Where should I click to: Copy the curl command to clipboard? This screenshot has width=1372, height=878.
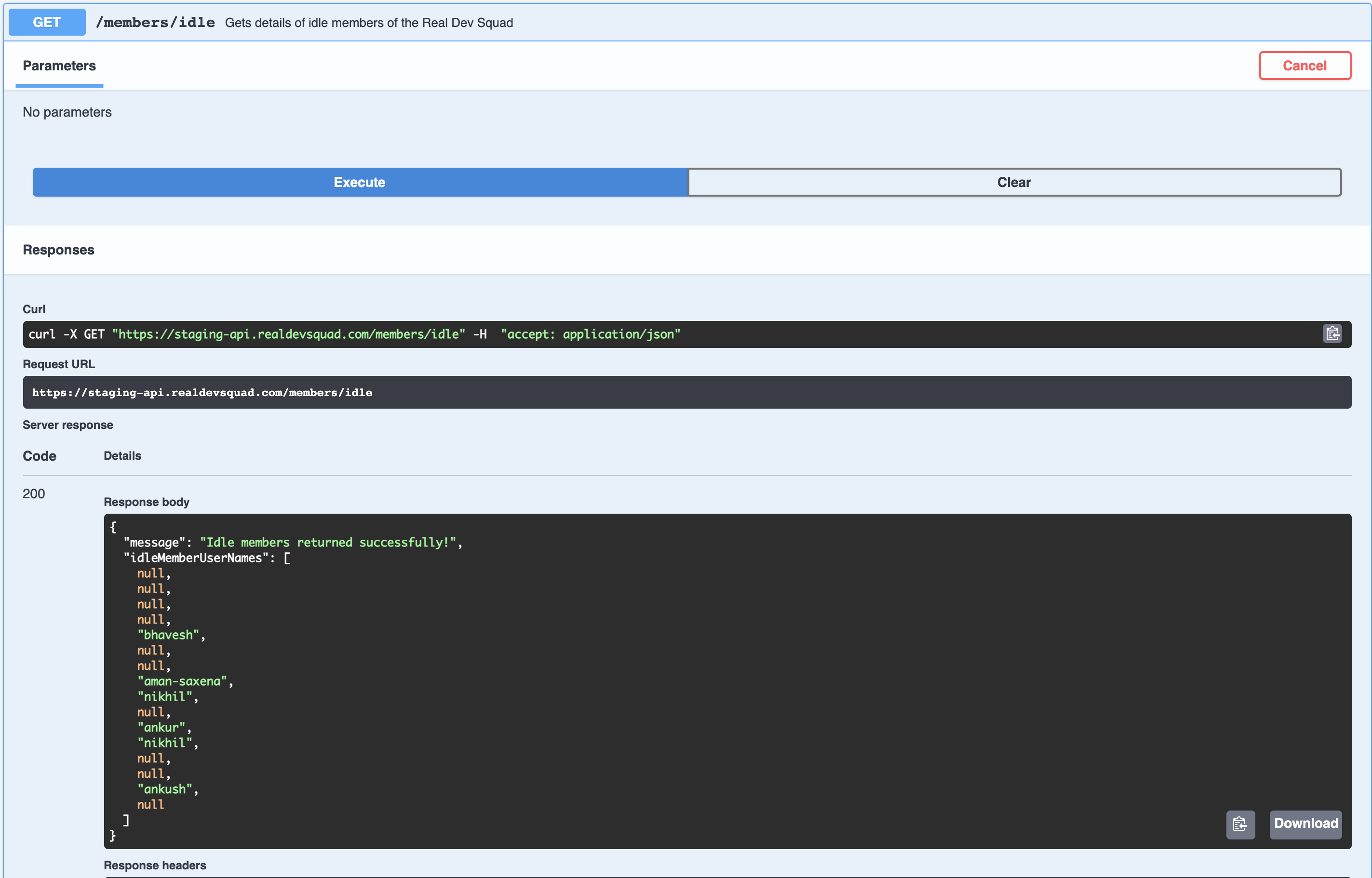[1332, 333]
